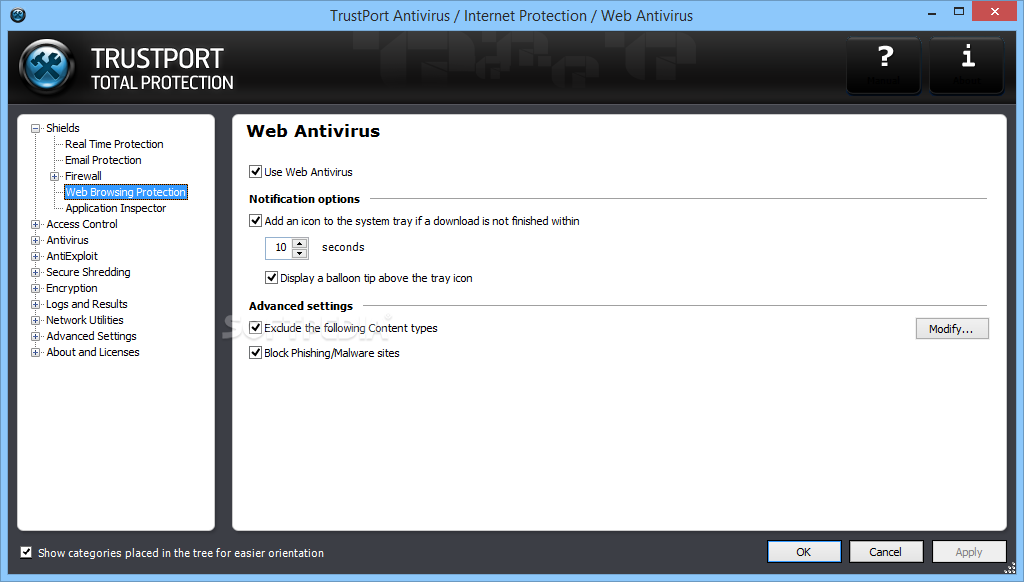This screenshot has width=1024, height=582.
Task: Decrease the seconds value with down arrow
Action: coord(300,253)
